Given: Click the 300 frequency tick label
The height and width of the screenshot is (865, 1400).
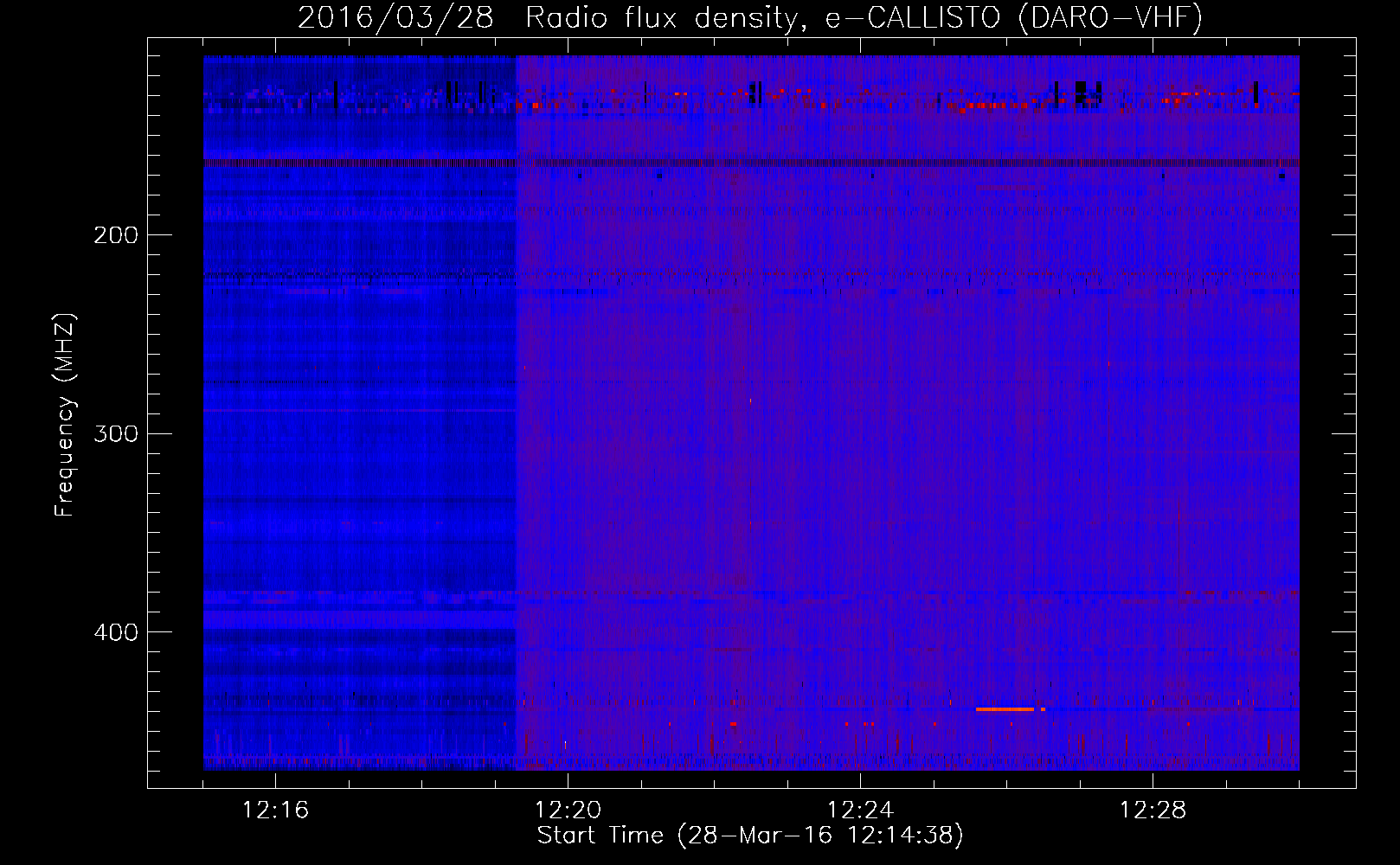Looking at the screenshot, I should (x=116, y=433).
